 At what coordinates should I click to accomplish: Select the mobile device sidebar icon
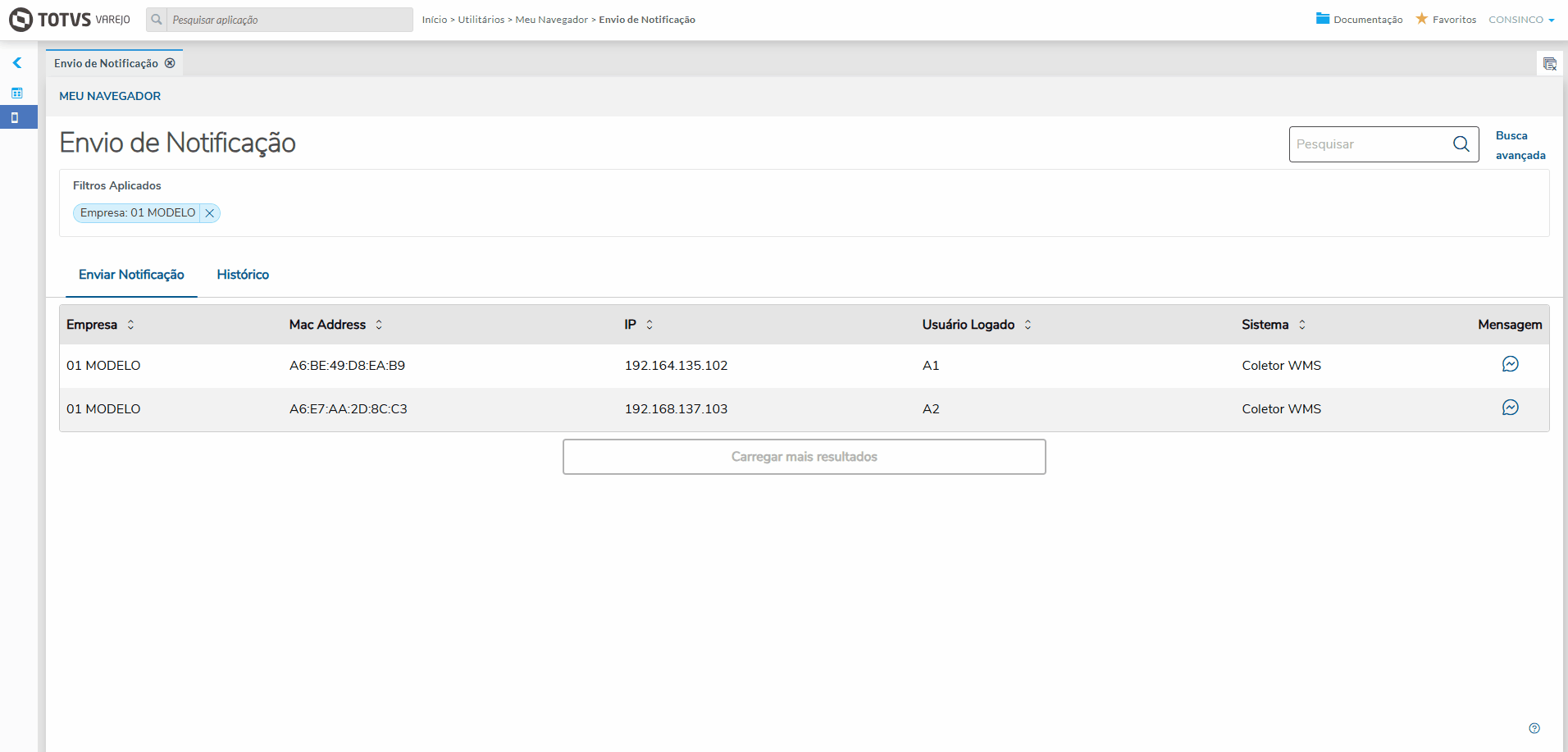(x=15, y=117)
